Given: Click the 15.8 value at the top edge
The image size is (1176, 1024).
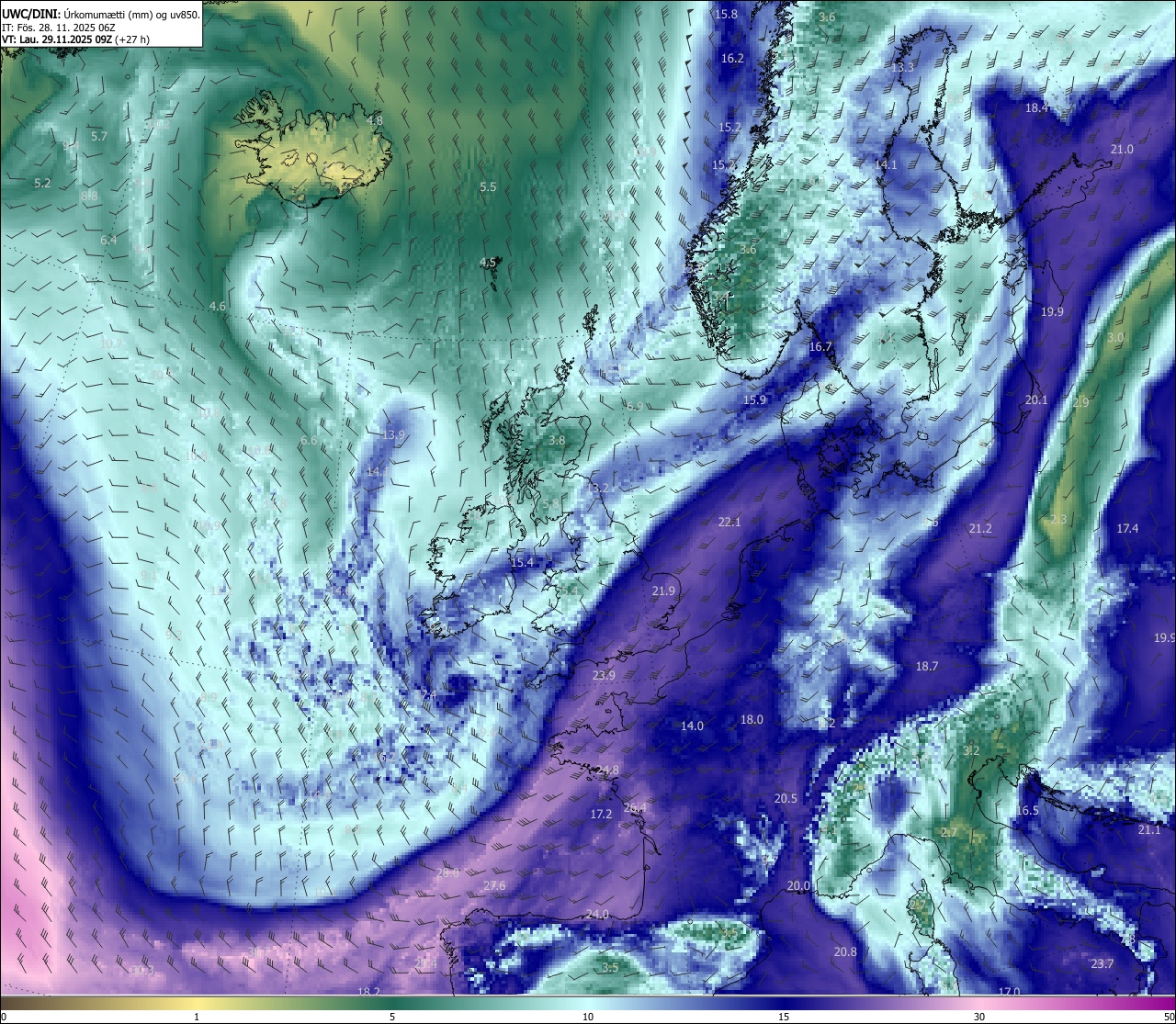Looking at the screenshot, I should [x=726, y=14].
